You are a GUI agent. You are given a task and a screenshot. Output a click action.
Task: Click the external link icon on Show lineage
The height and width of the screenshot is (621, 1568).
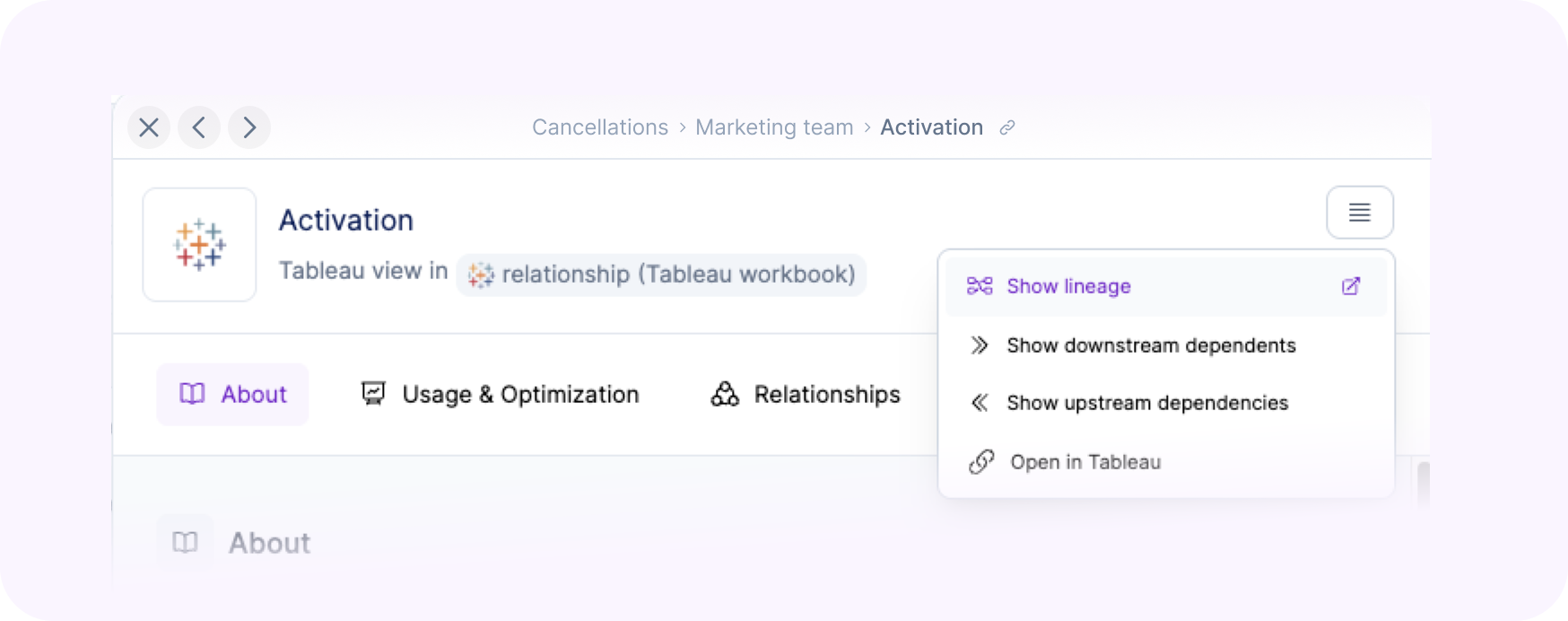[1351, 286]
